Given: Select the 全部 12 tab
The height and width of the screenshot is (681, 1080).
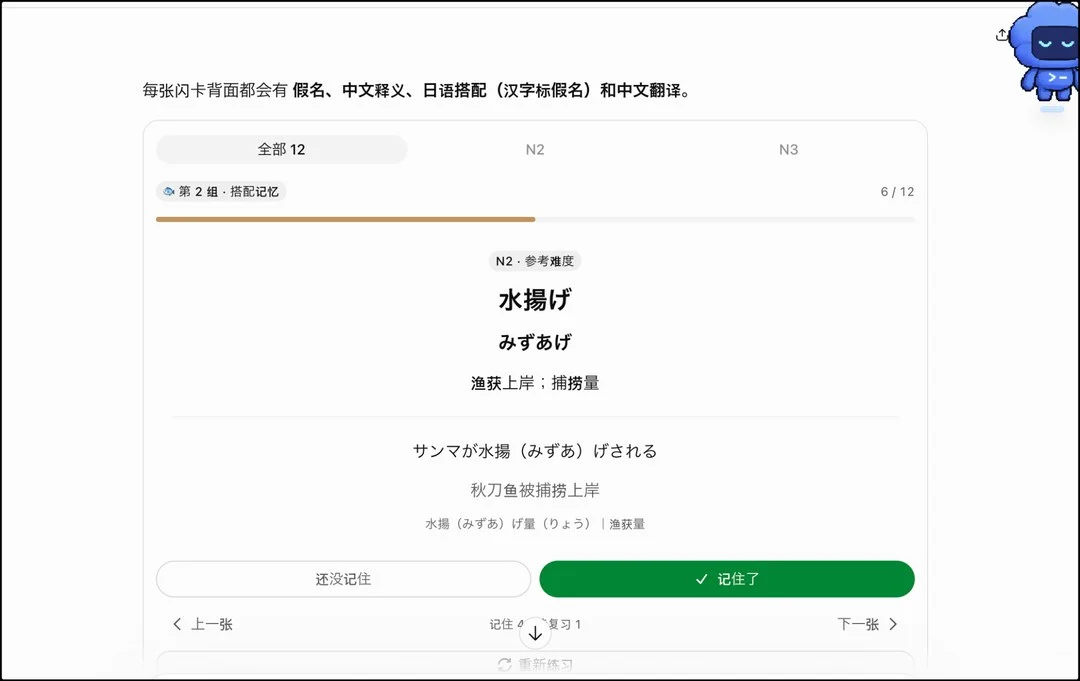Looking at the screenshot, I should coord(282,149).
